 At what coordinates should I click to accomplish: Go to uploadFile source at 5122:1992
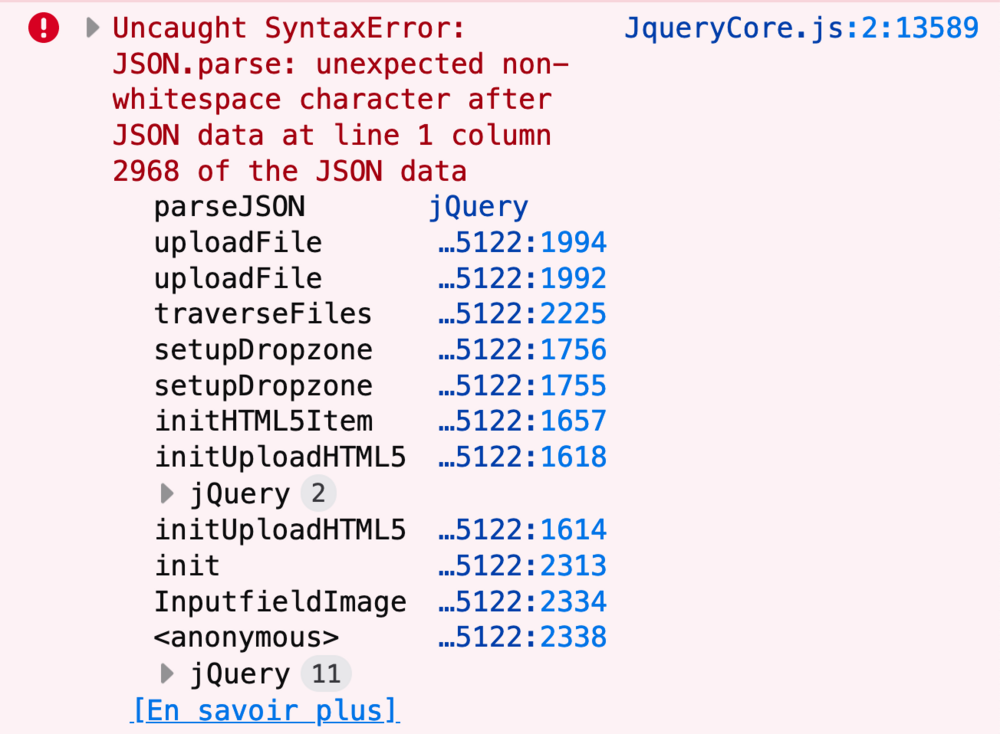[x=523, y=279]
